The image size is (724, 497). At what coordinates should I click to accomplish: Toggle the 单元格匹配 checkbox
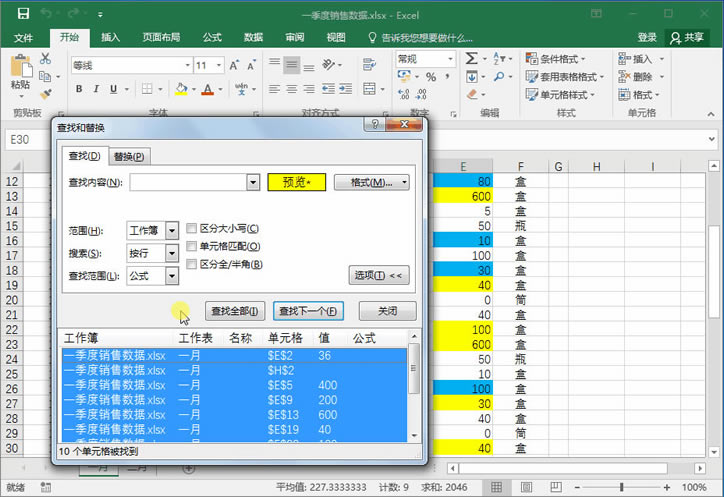(x=191, y=246)
